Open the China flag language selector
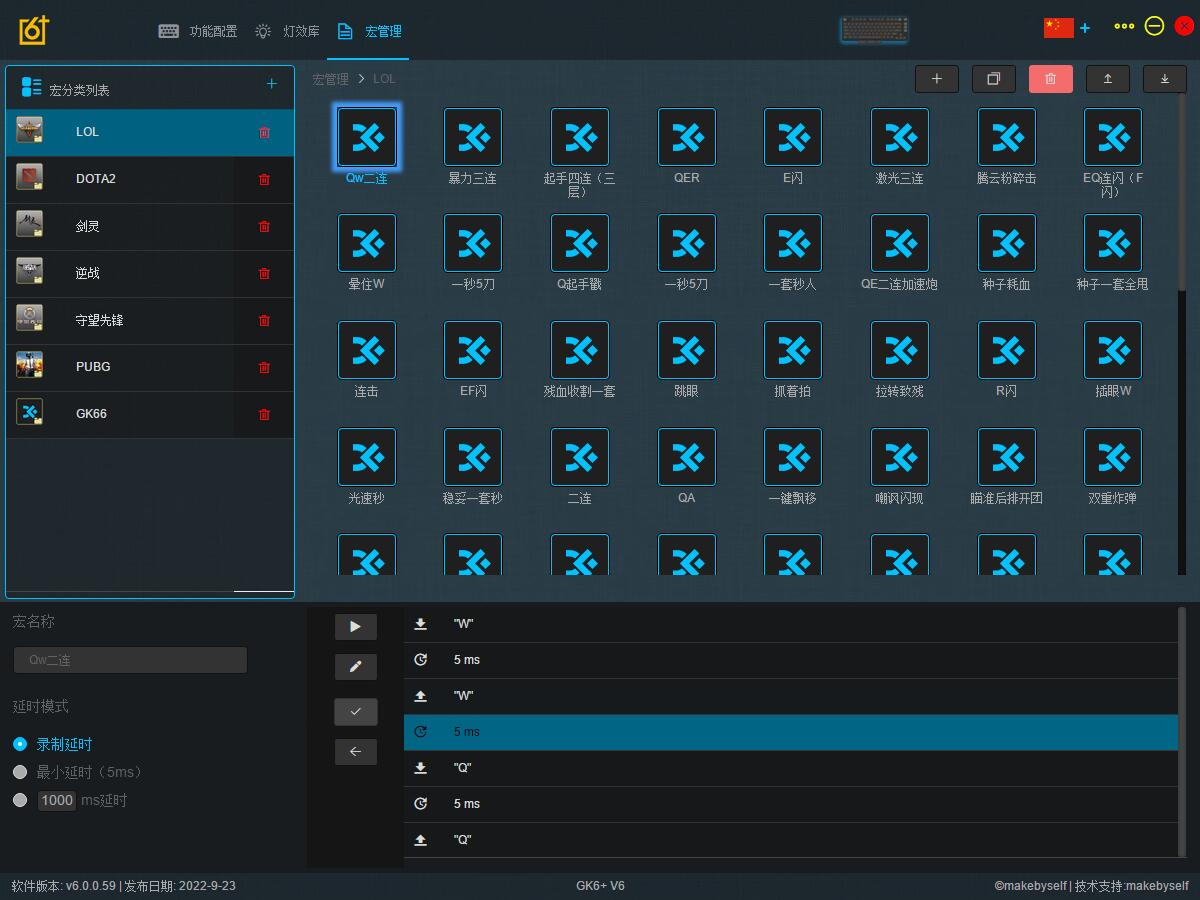The width and height of the screenshot is (1200, 900). pos(1058,27)
